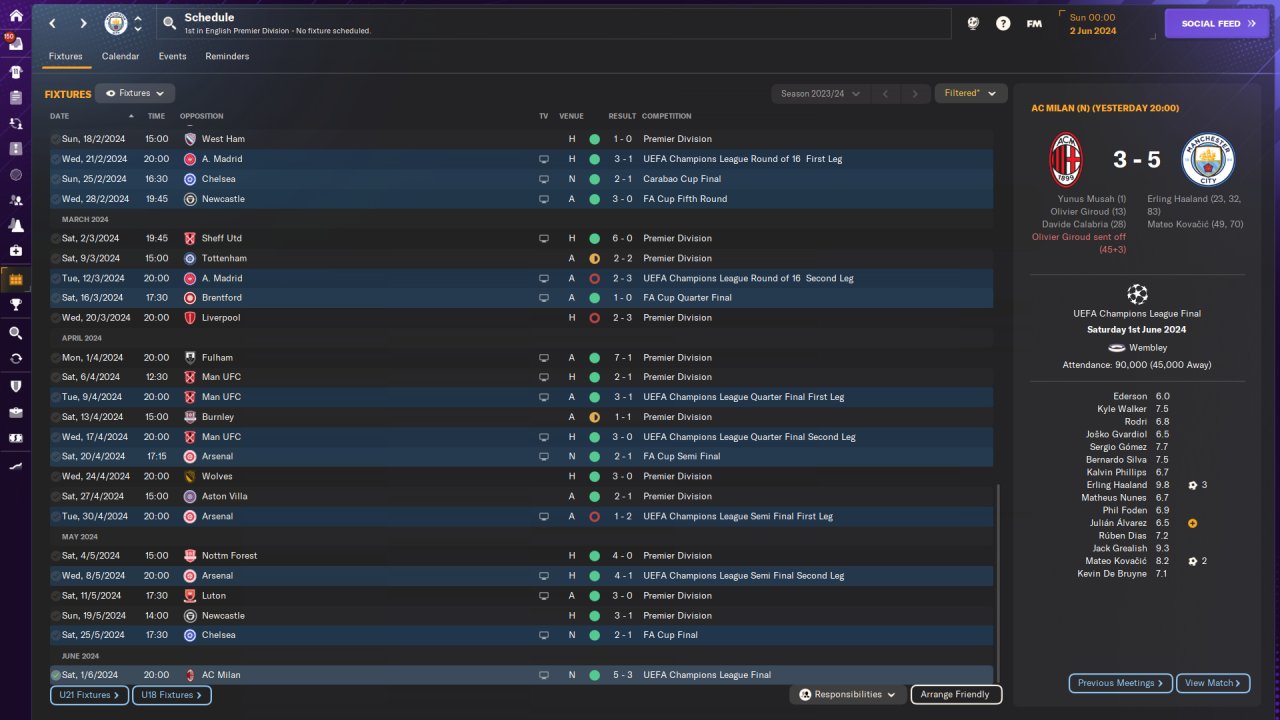This screenshot has width=1280, height=720.
Task: Open the FM menu icon
Action: click(1034, 23)
